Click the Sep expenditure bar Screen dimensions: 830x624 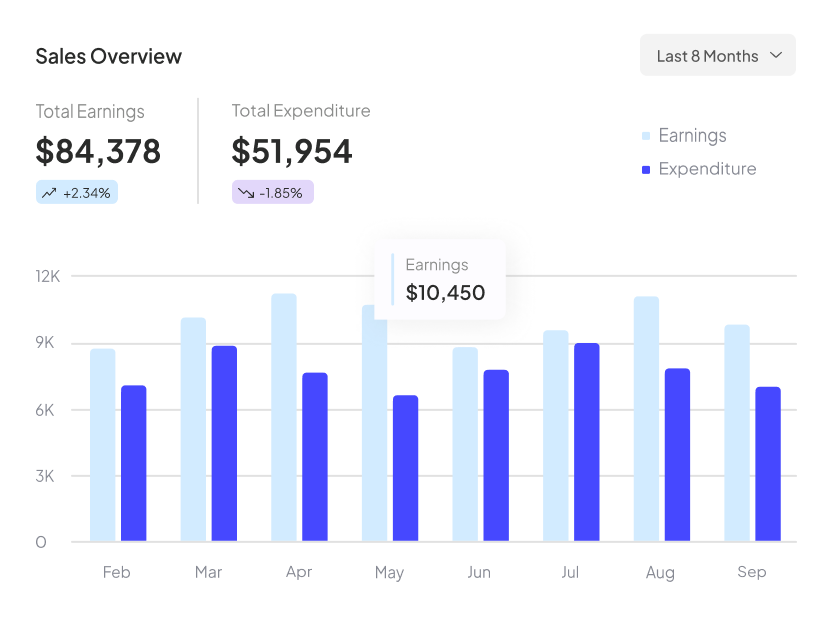(768, 464)
